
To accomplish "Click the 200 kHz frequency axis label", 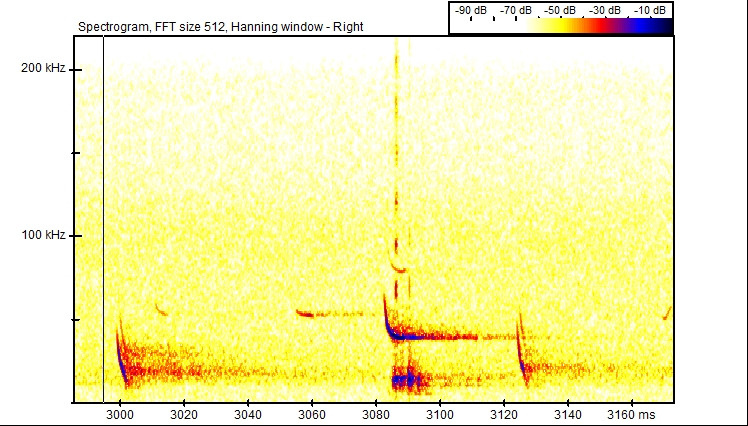I will [46, 69].
